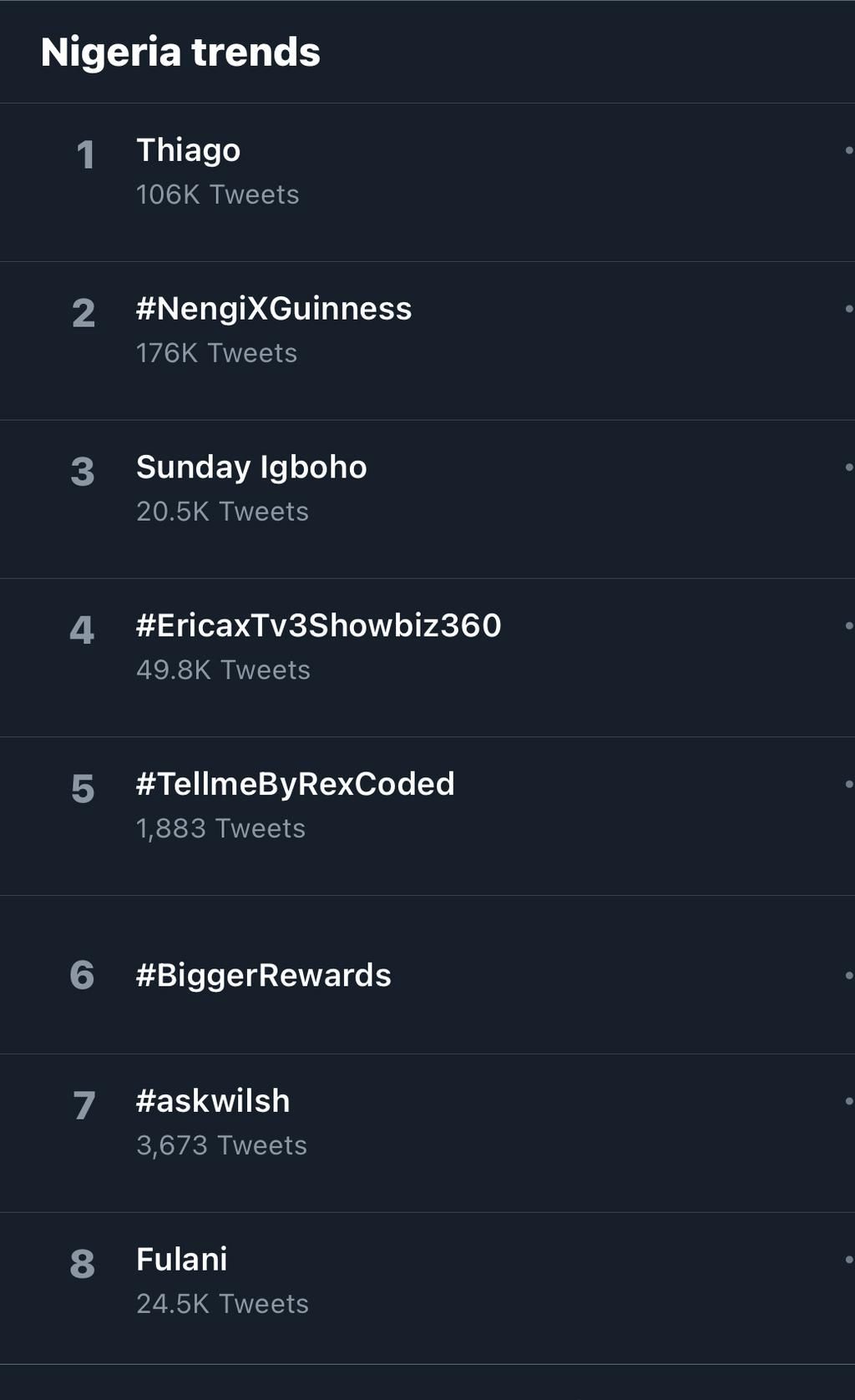855x1400 pixels.
Task: Click the Nigeria trends header
Action: point(180,52)
